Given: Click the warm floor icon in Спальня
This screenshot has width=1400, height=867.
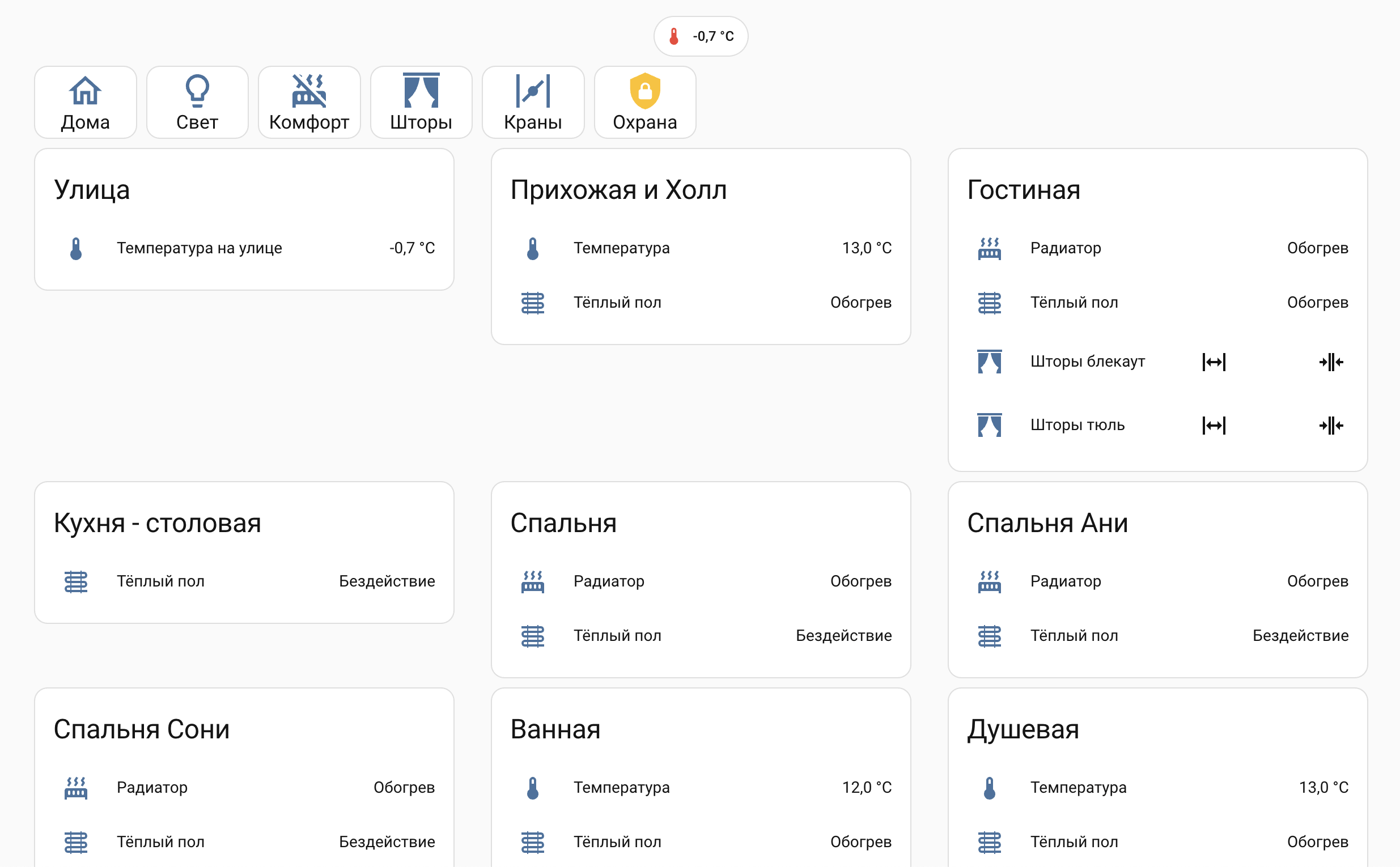Looking at the screenshot, I should [532, 635].
